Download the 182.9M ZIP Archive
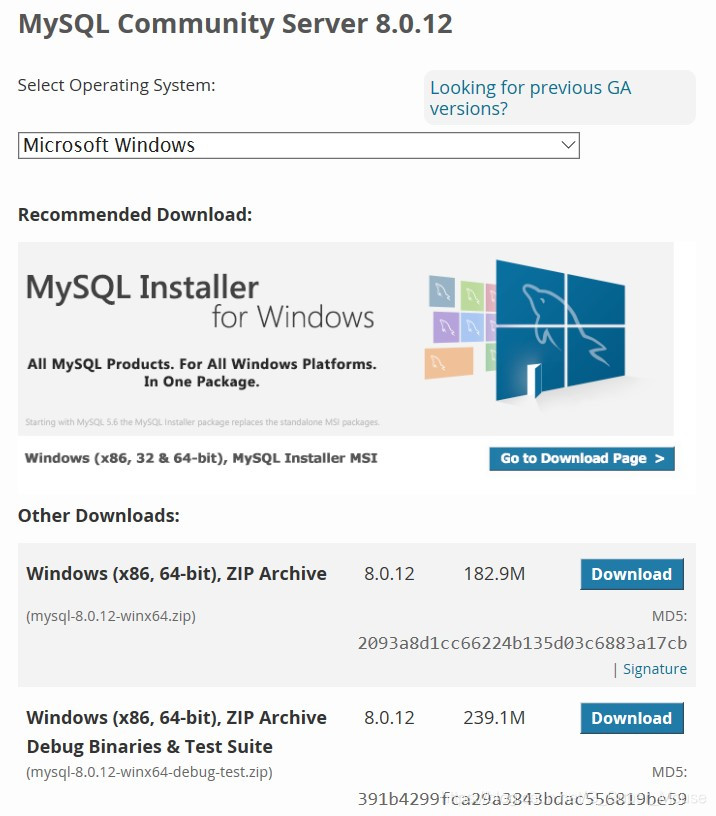The height and width of the screenshot is (816, 716). 632,574
